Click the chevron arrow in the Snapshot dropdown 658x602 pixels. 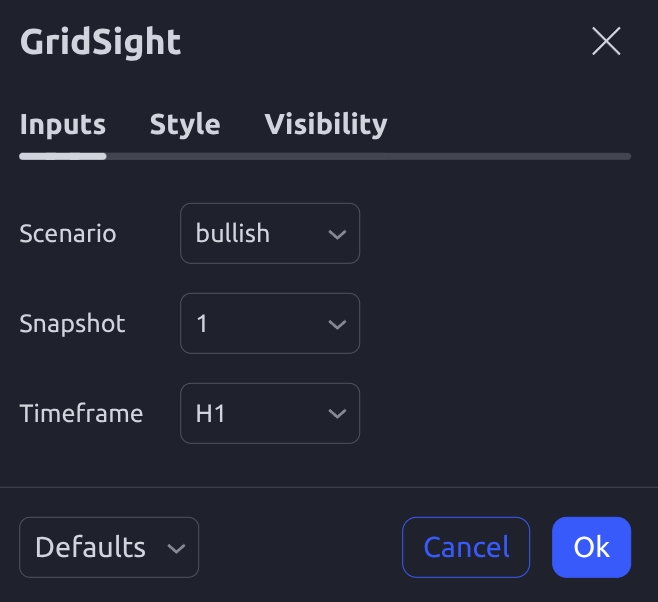[337, 324]
